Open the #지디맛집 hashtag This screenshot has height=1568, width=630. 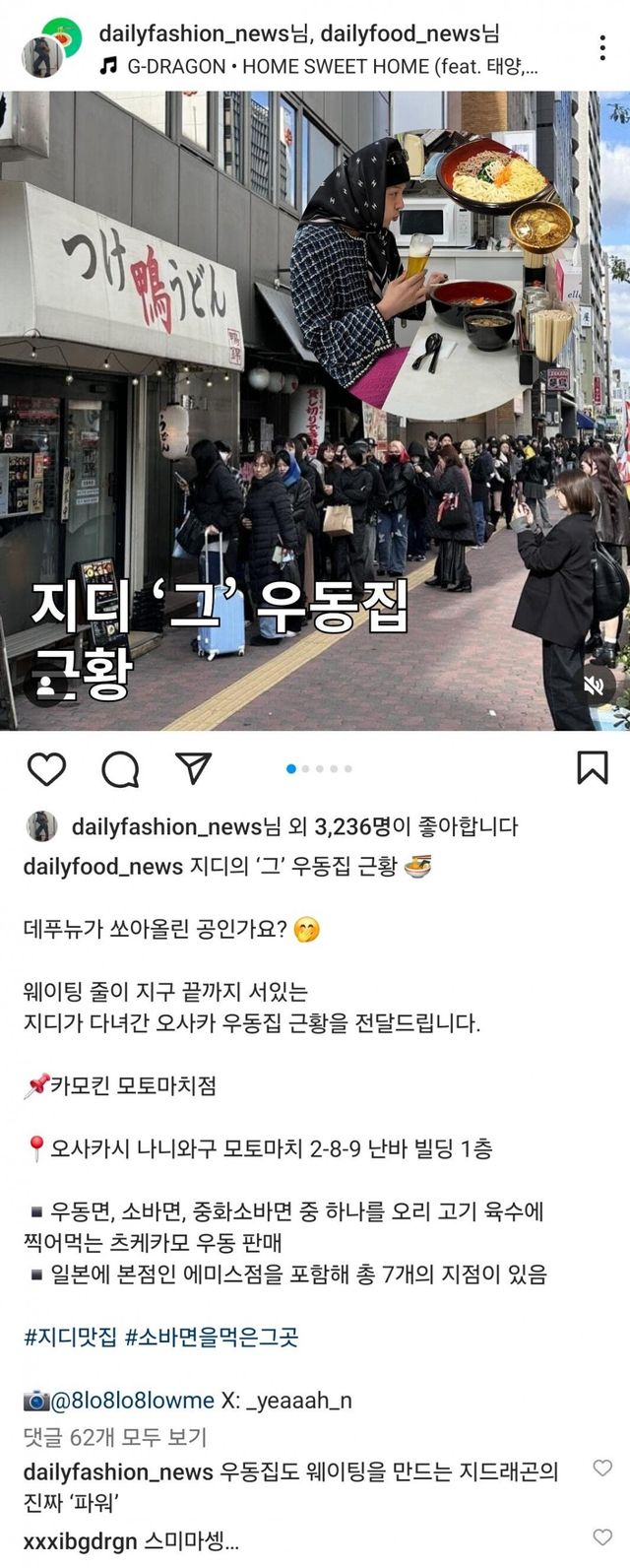(70, 1338)
